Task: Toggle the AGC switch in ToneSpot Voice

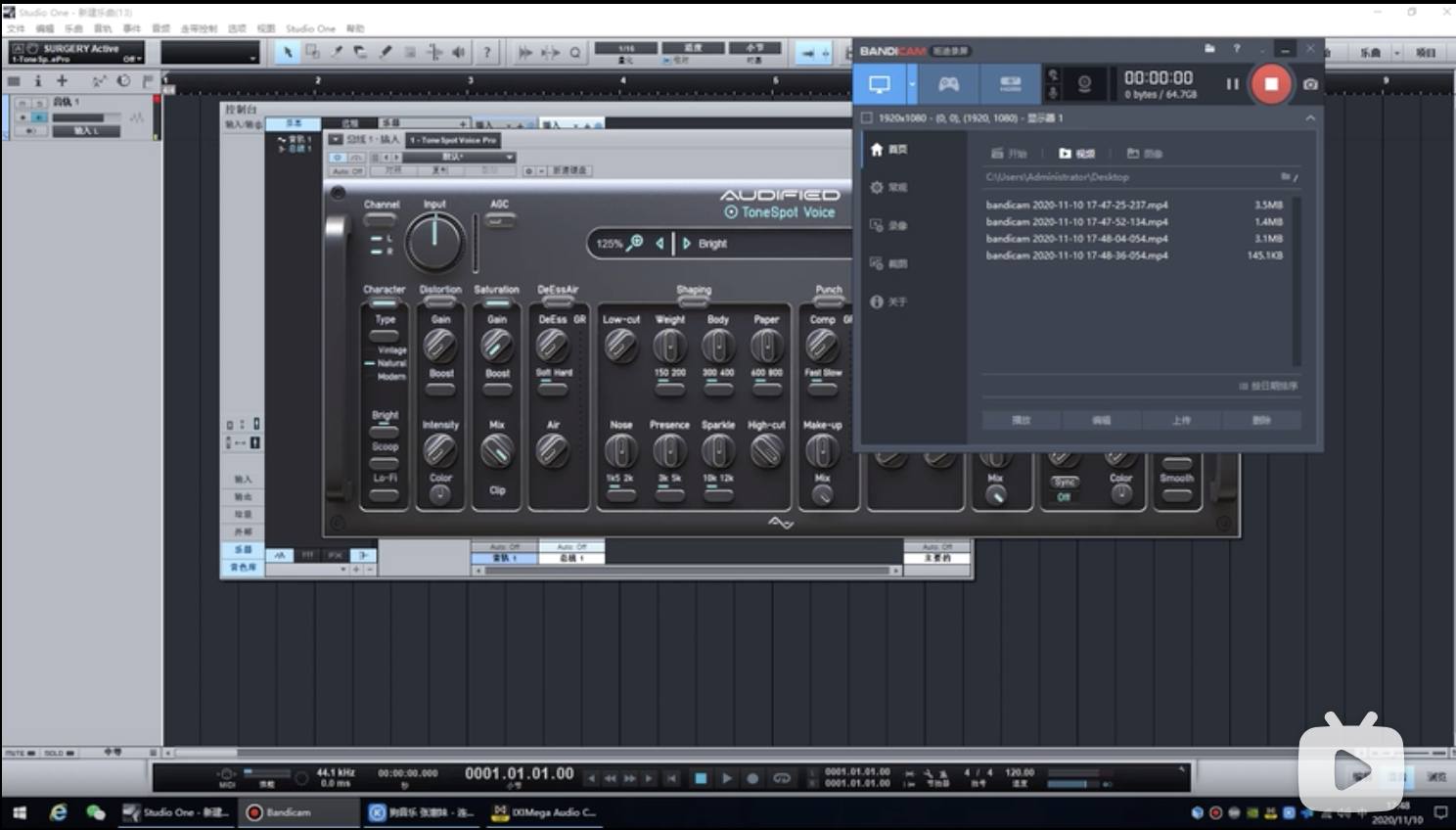Action: point(500,221)
